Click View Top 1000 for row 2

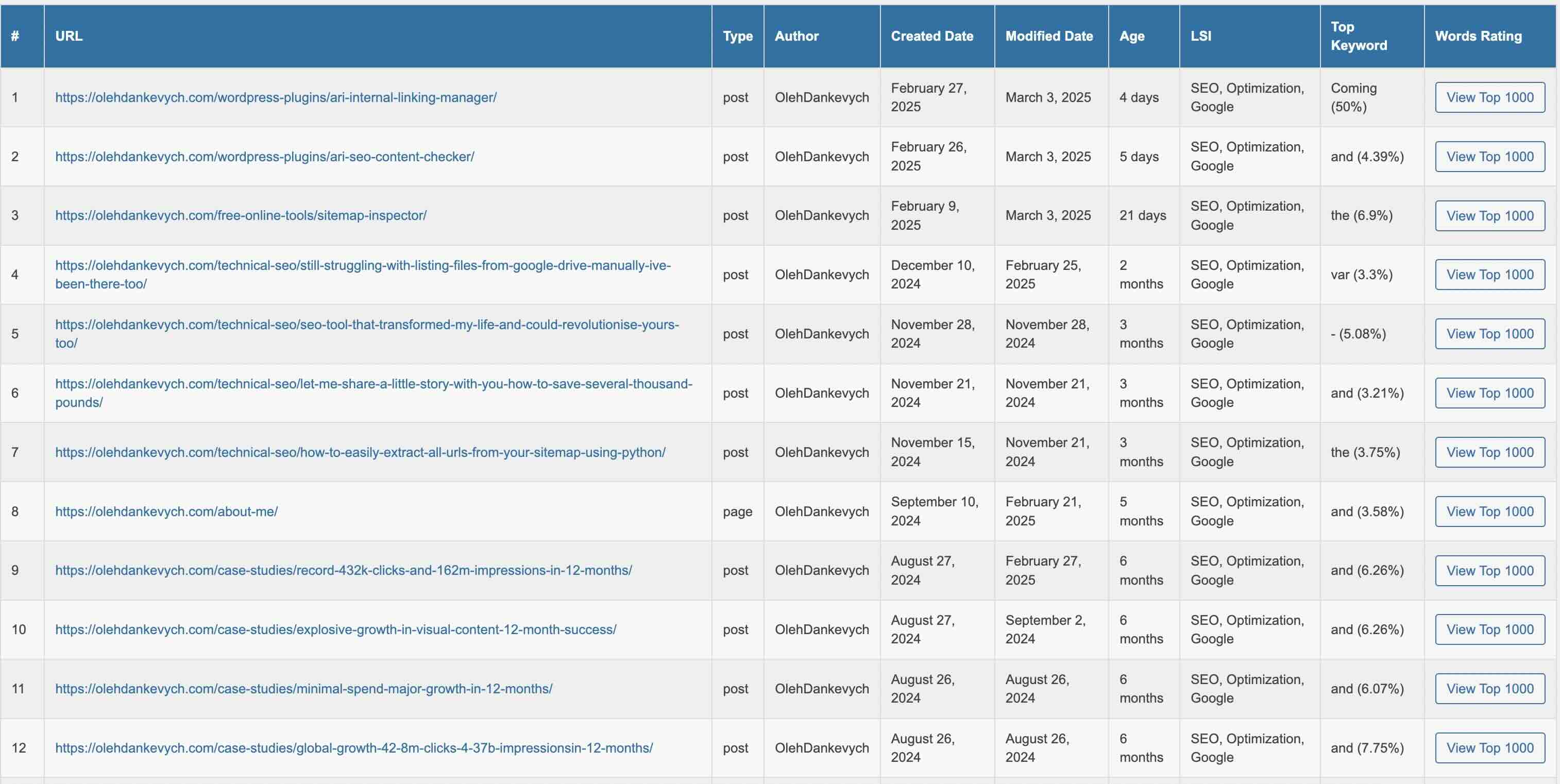pos(1490,157)
